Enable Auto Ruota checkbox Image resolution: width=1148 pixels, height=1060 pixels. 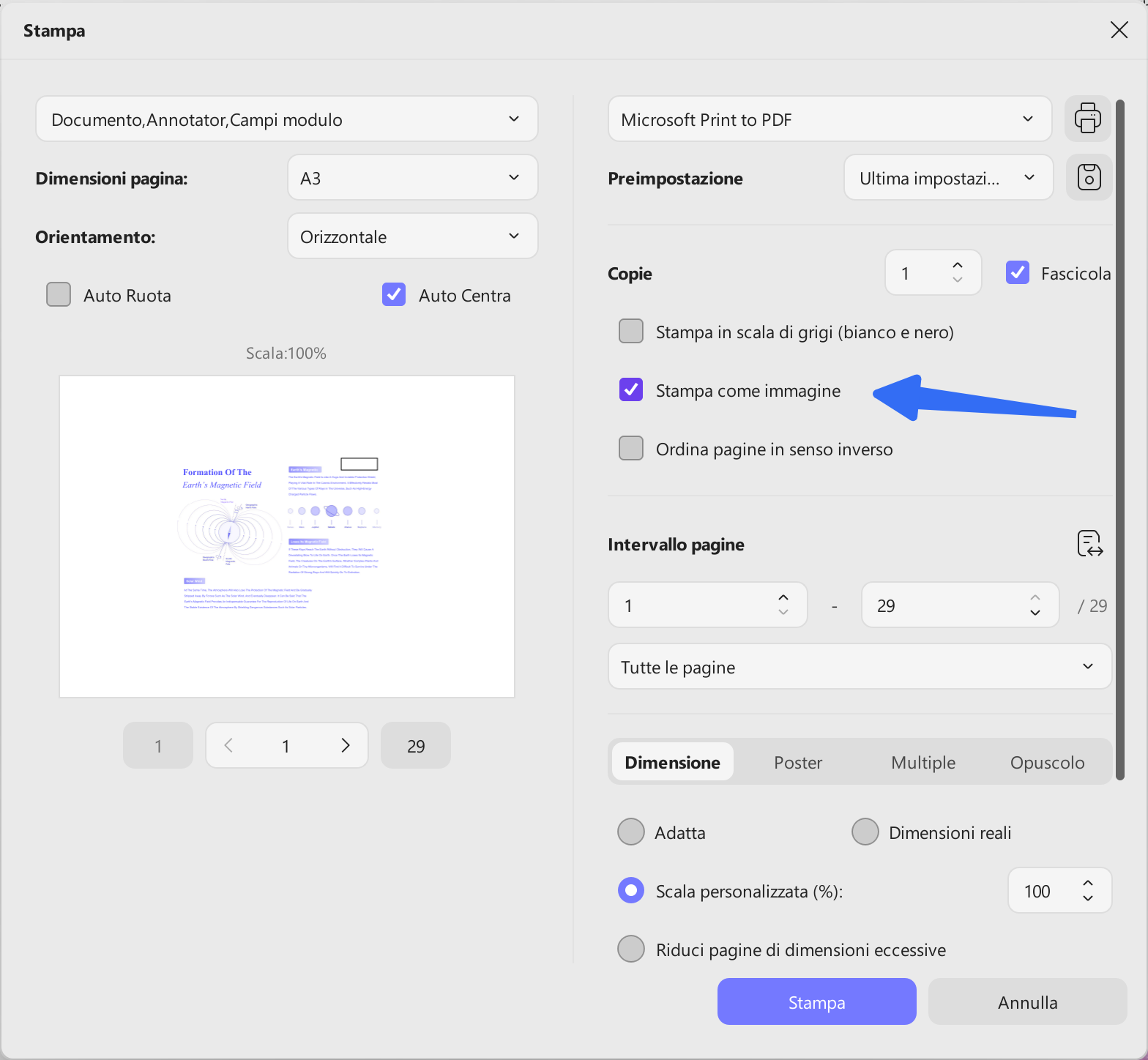pos(59,294)
